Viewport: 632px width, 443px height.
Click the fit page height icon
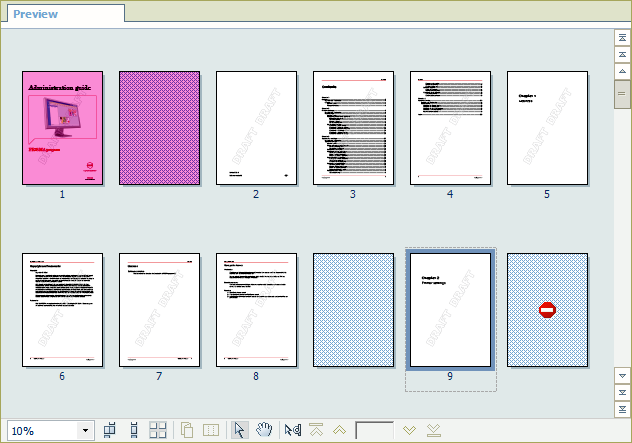tap(133, 430)
